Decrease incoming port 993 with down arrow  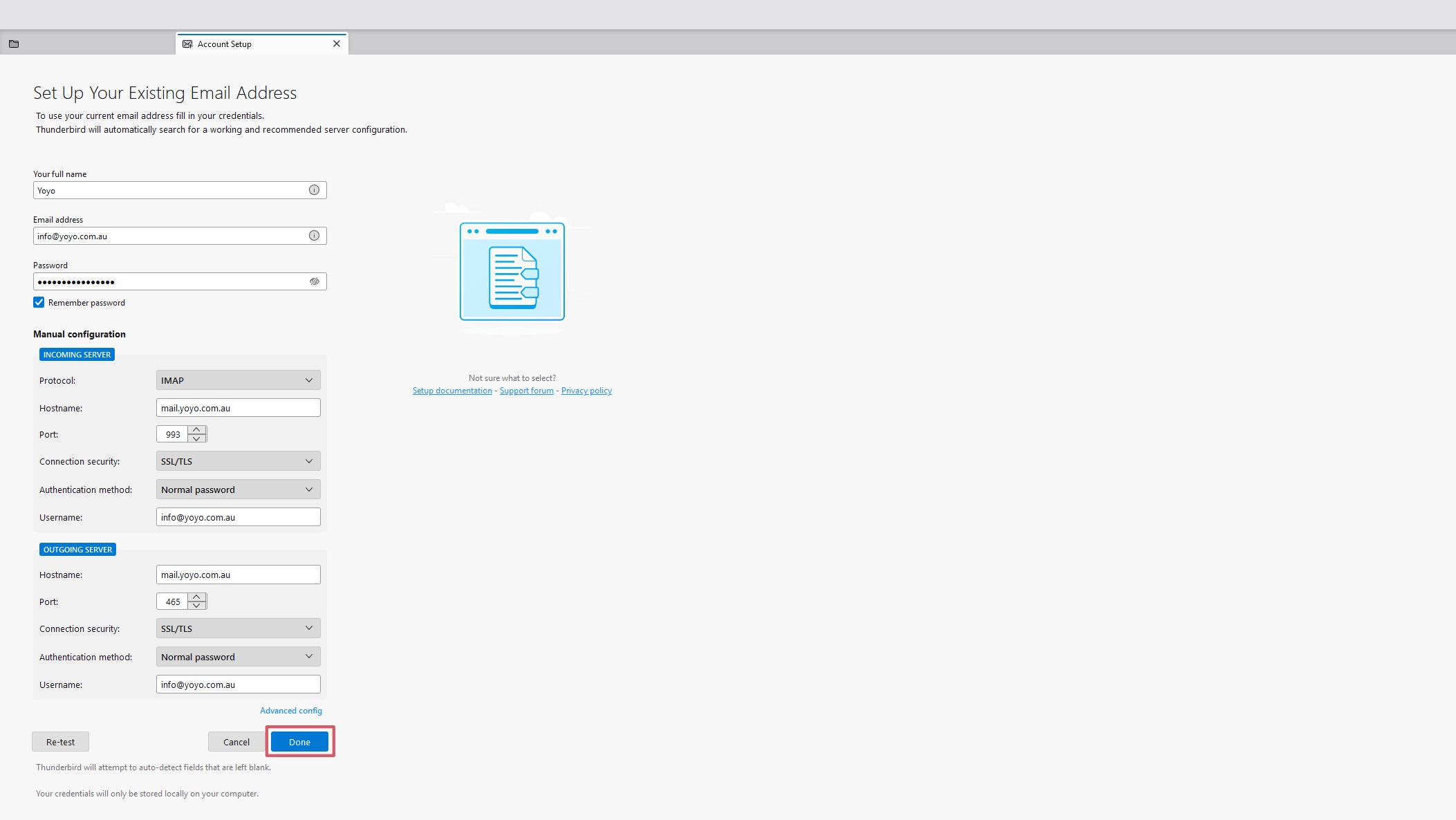(x=197, y=438)
